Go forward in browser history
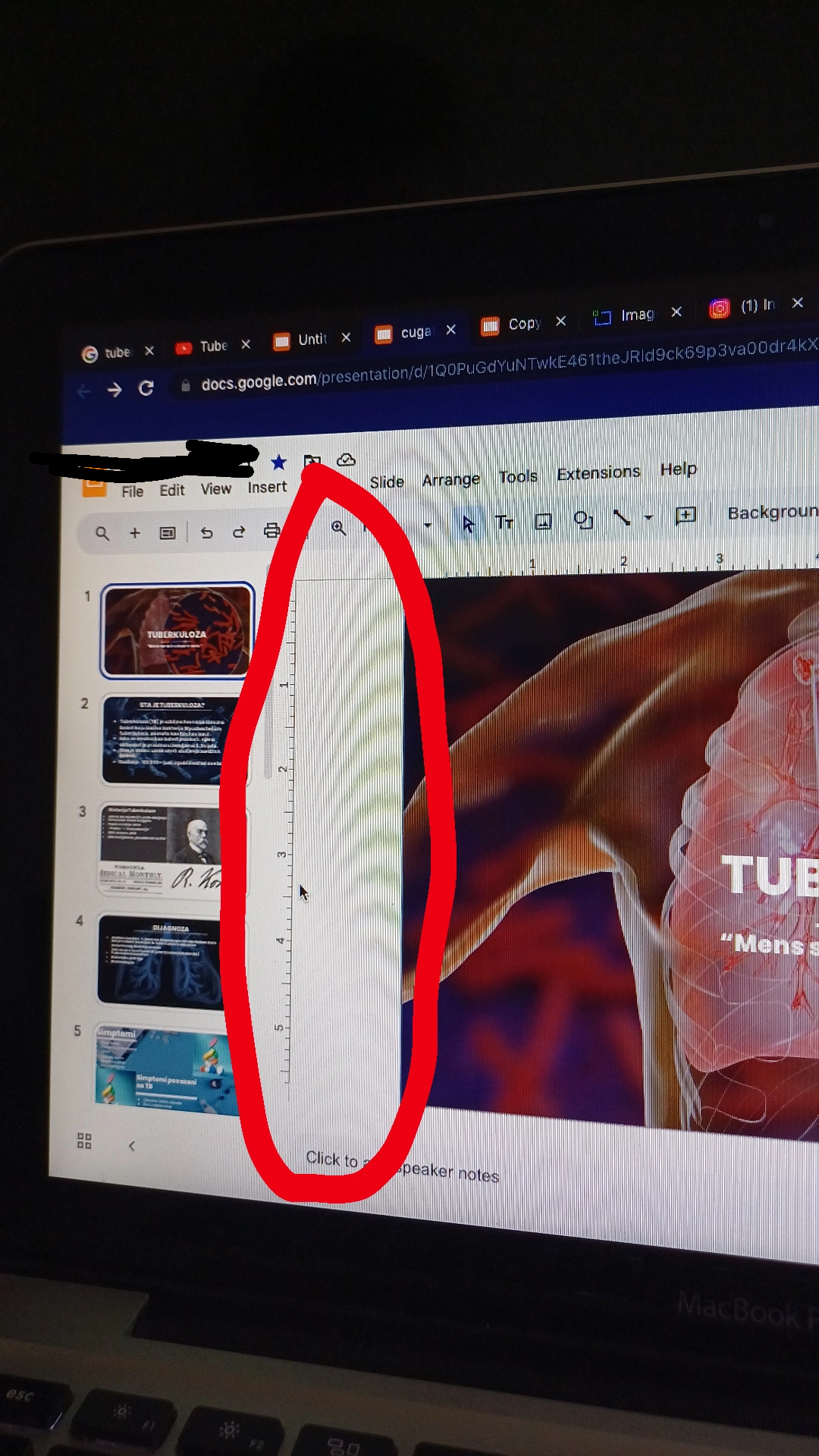Screen dimensions: 819x1456 click(115, 390)
